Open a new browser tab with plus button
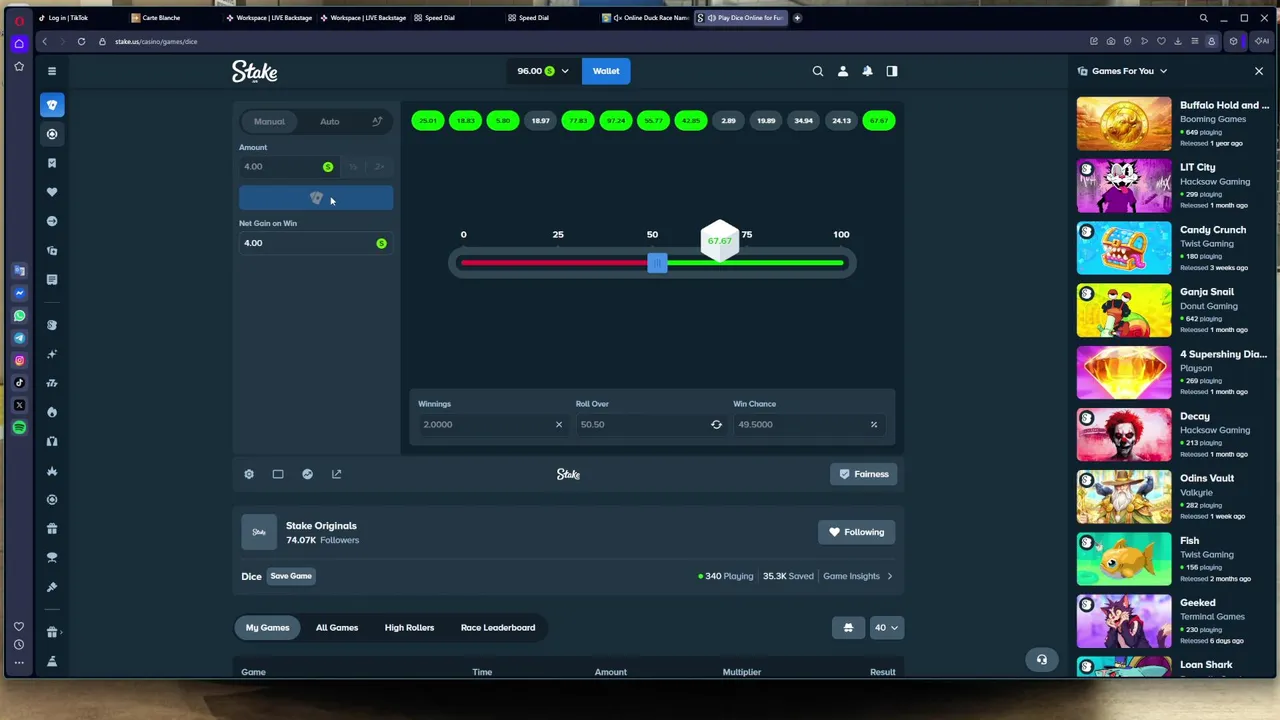This screenshot has width=1280, height=720. coord(797,18)
